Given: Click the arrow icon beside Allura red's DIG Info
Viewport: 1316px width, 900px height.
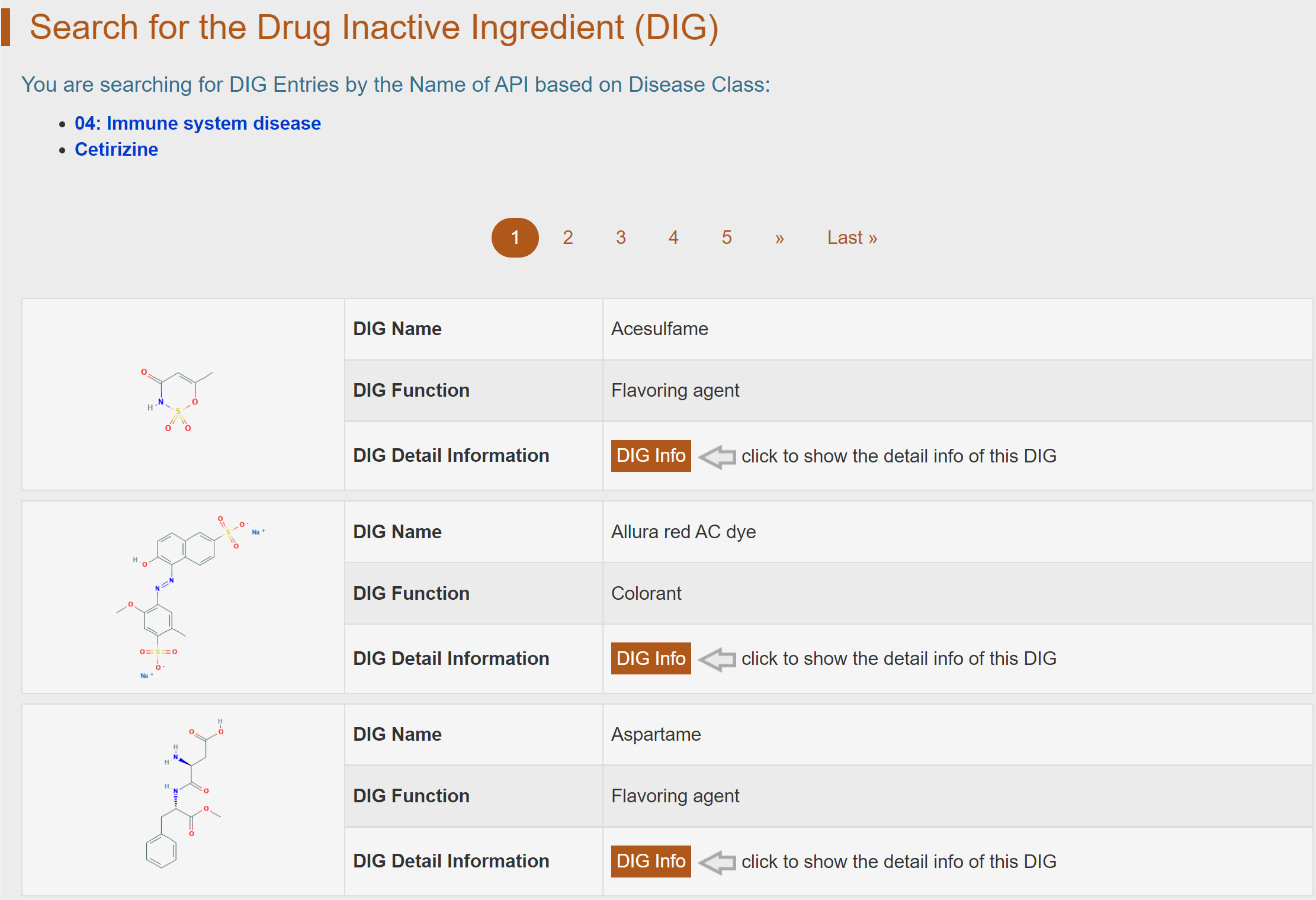Looking at the screenshot, I should [x=717, y=659].
